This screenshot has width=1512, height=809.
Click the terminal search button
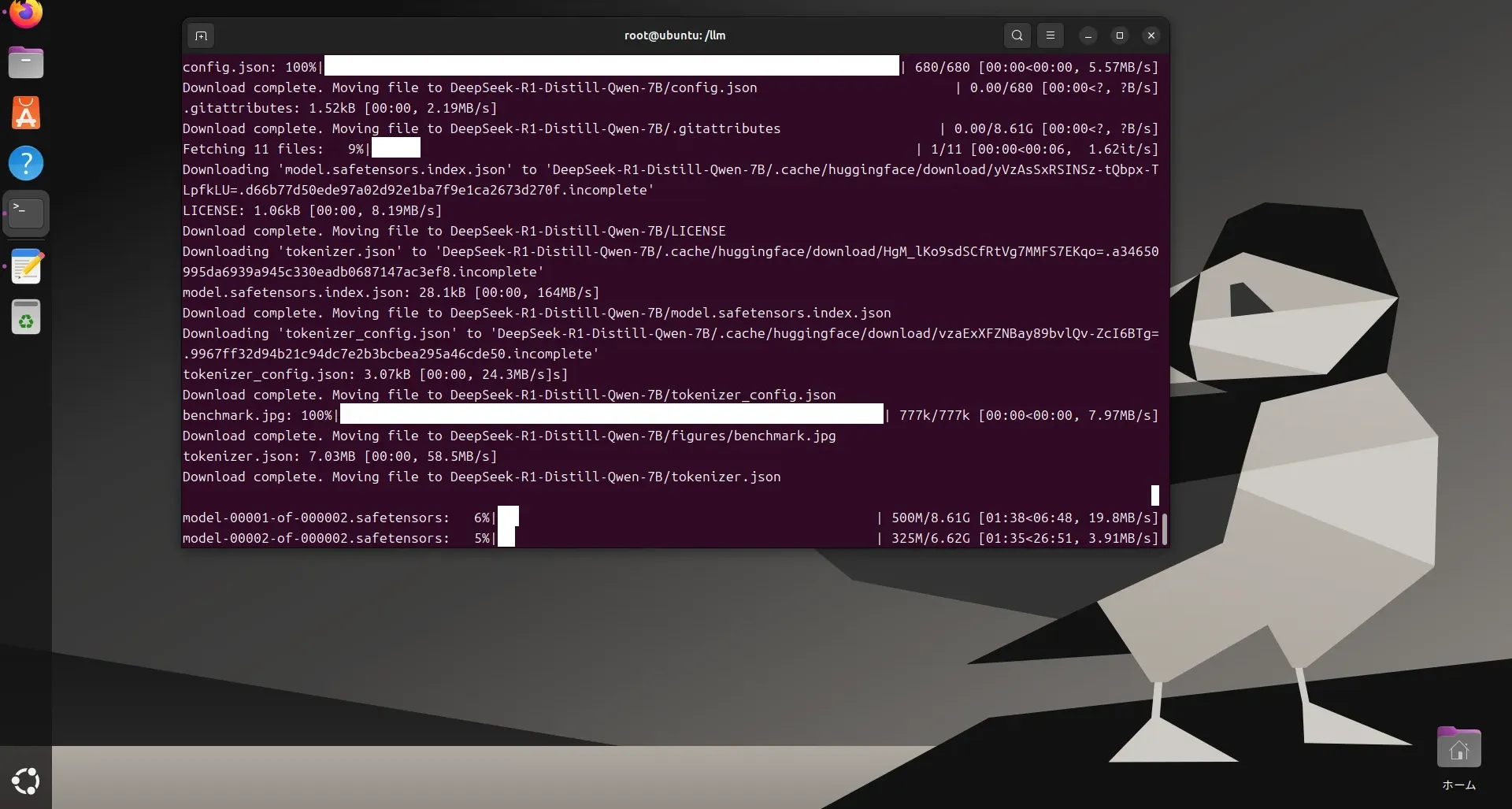tap(1017, 35)
